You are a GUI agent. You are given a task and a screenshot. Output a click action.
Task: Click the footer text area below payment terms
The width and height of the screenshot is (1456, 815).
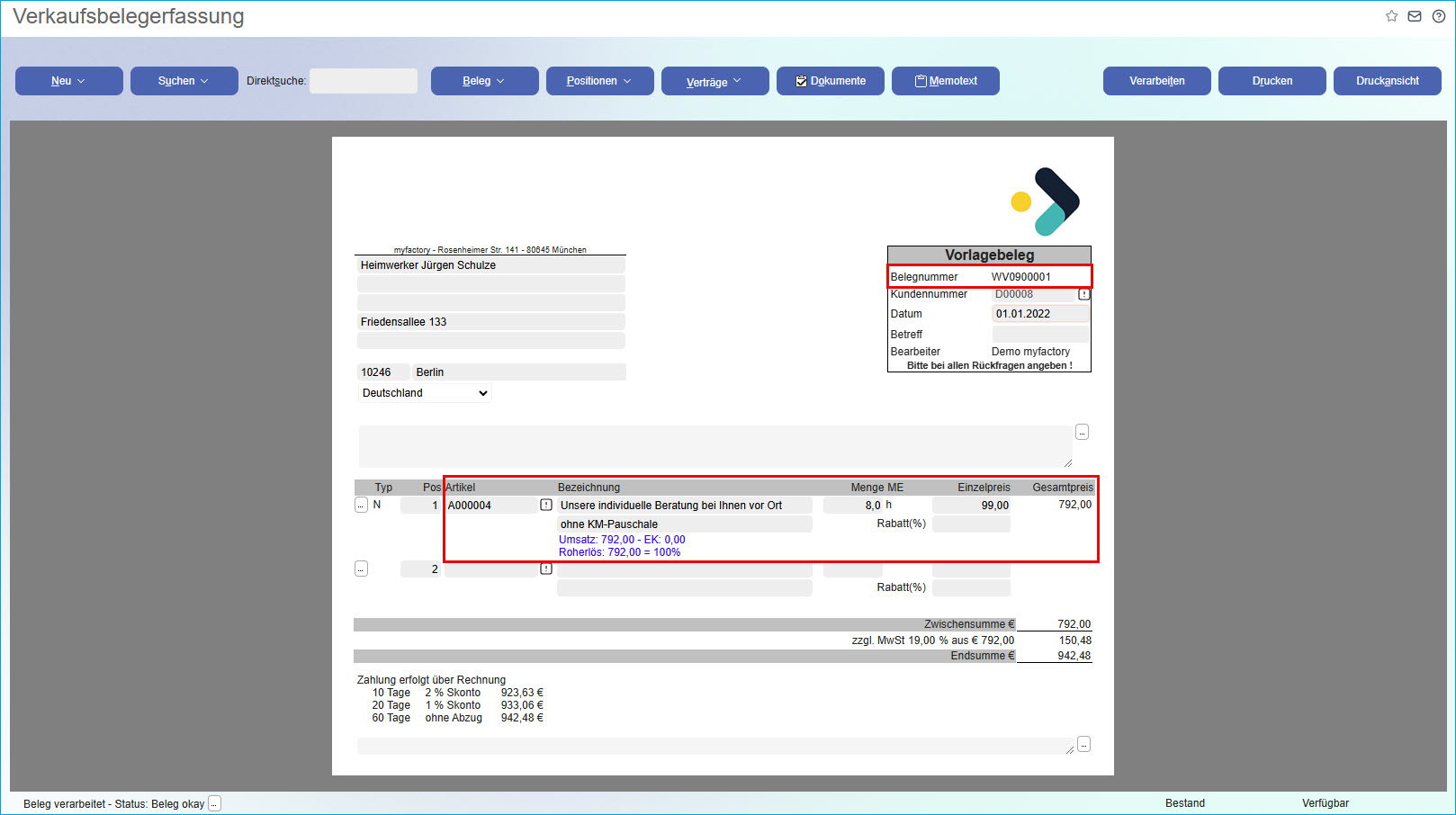click(715, 746)
